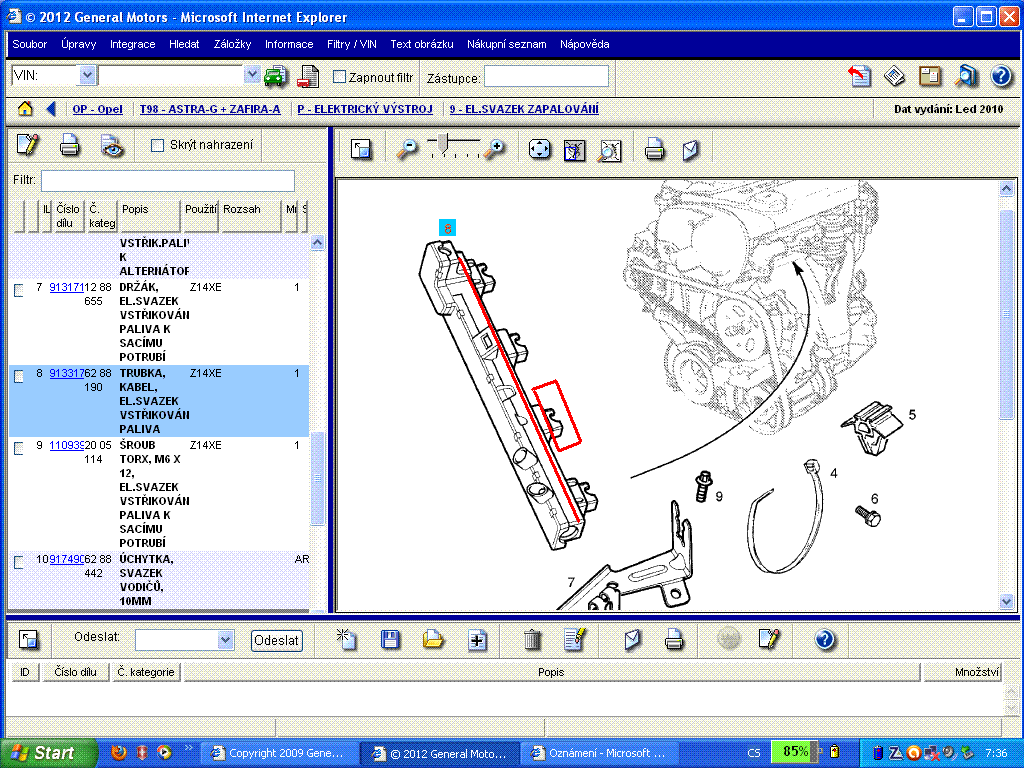Click the blue help icon at top right
Image resolution: width=1024 pixels, height=768 pixels.
[1001, 76]
